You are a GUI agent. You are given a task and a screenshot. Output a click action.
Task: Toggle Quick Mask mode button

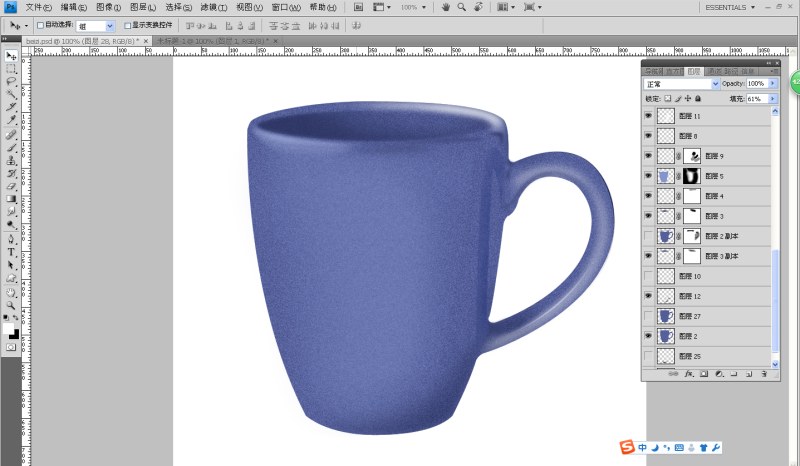point(11,347)
